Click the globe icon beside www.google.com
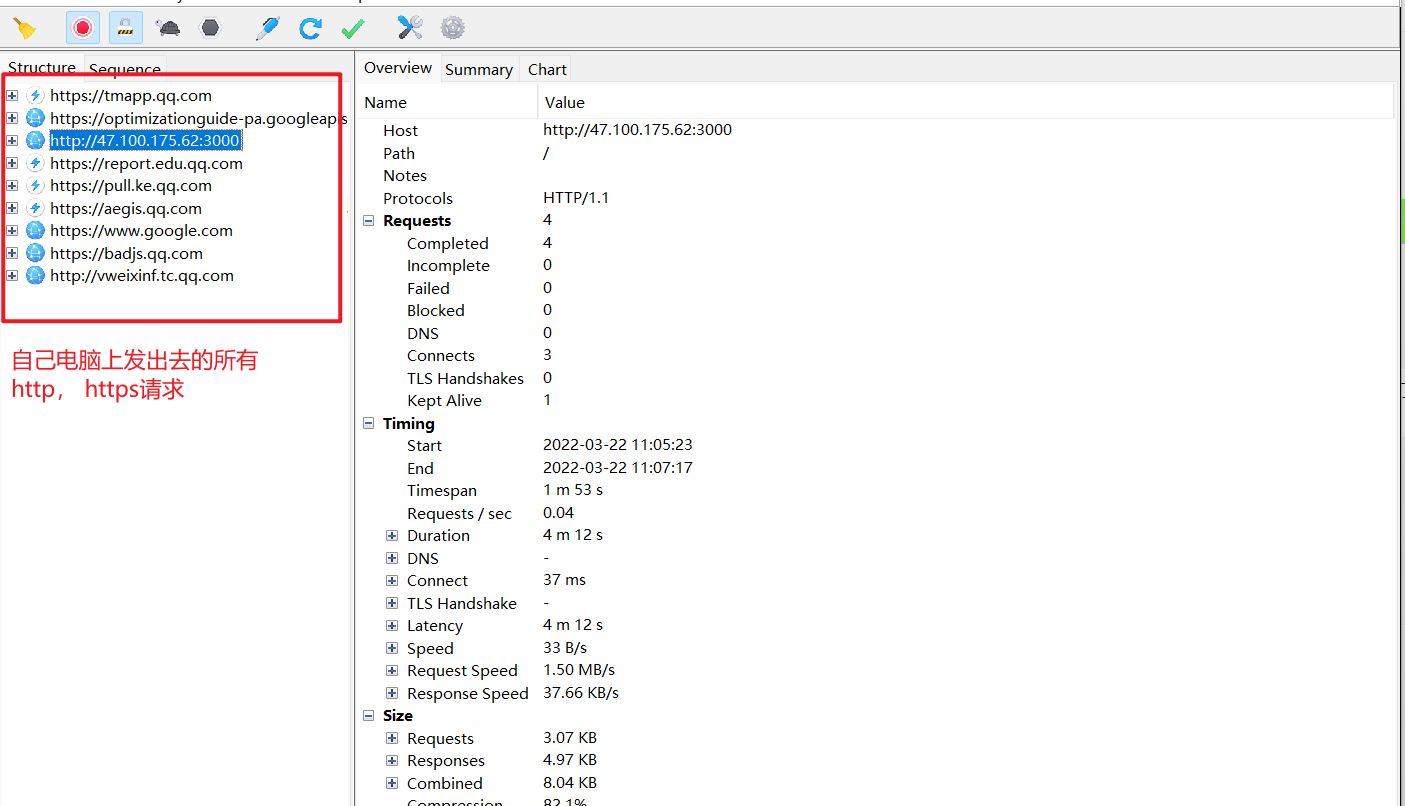 (x=35, y=231)
